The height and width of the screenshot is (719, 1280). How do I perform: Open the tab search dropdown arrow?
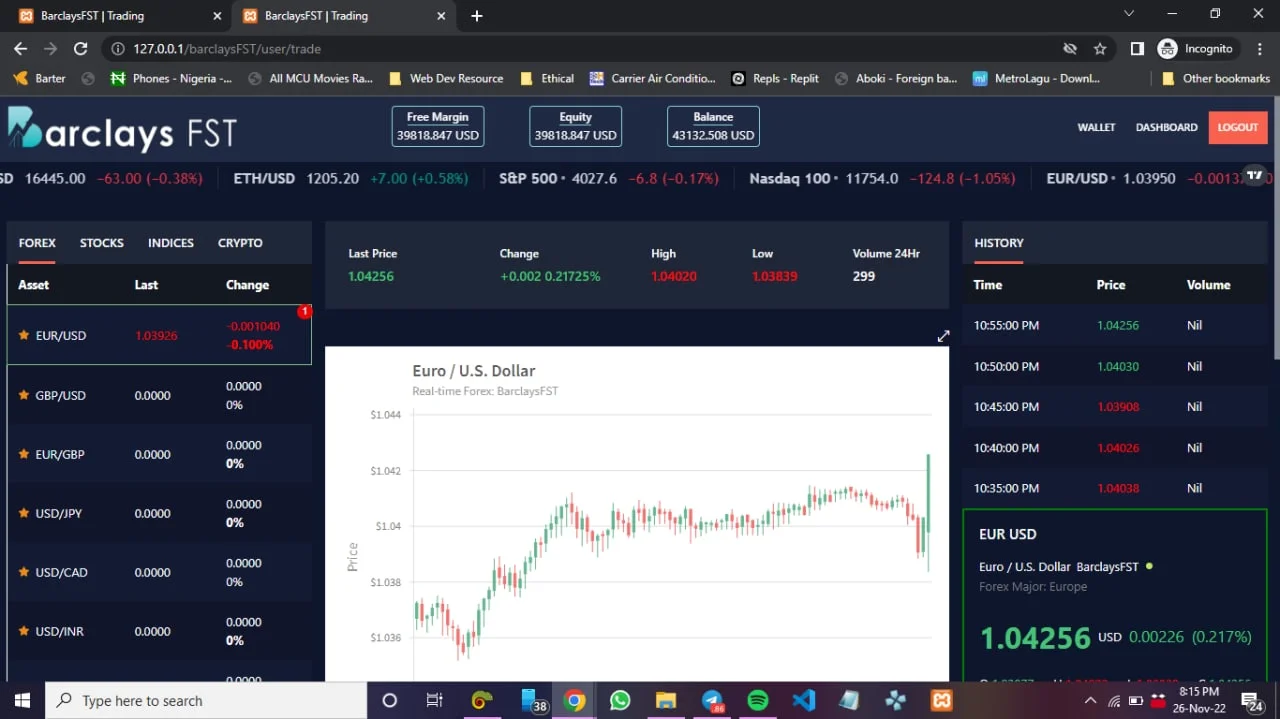(x=1129, y=14)
